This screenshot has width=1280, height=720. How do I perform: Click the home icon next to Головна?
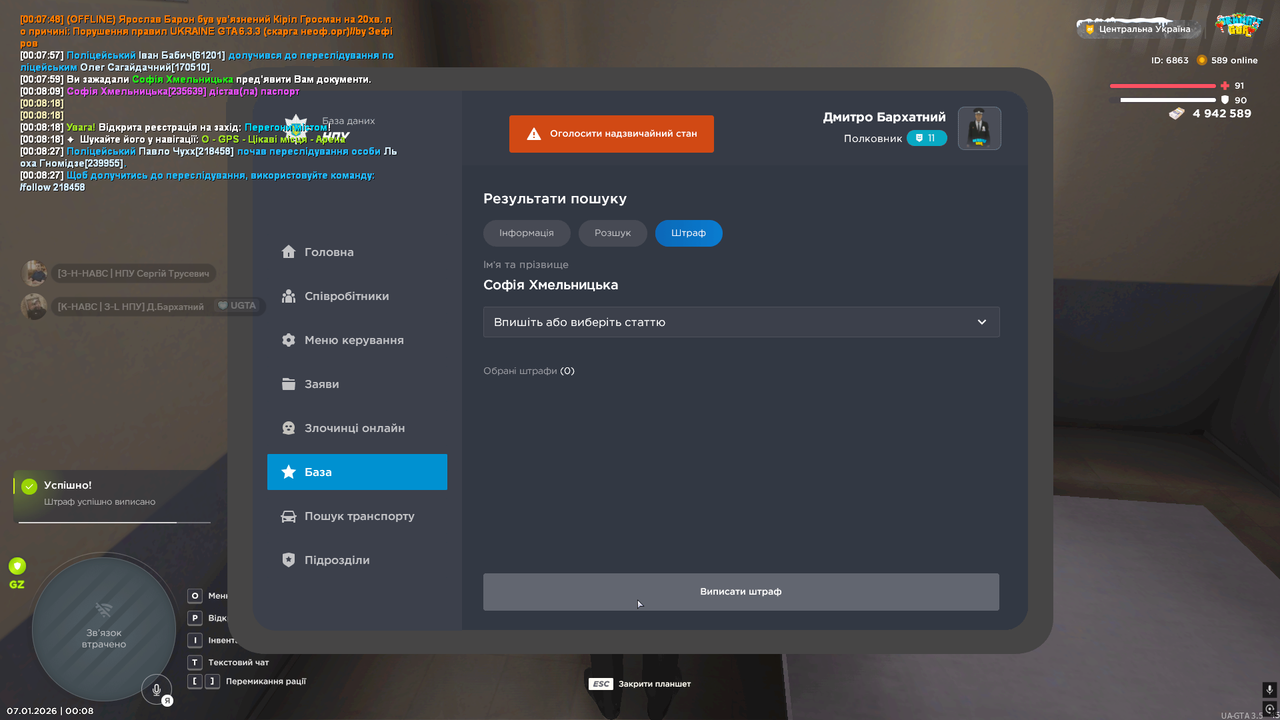coord(289,252)
